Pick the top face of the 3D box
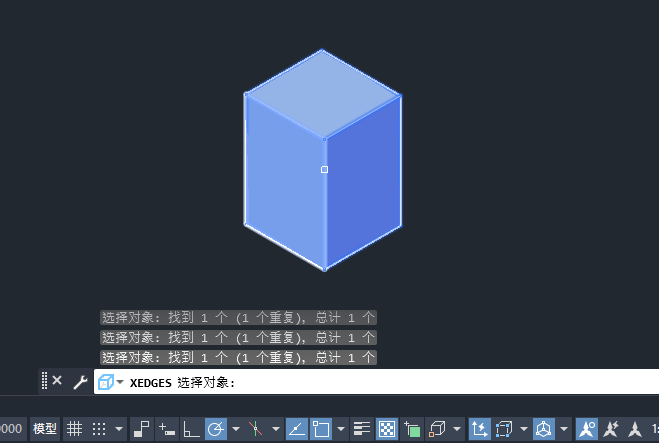The height and width of the screenshot is (443, 659). 323,93
